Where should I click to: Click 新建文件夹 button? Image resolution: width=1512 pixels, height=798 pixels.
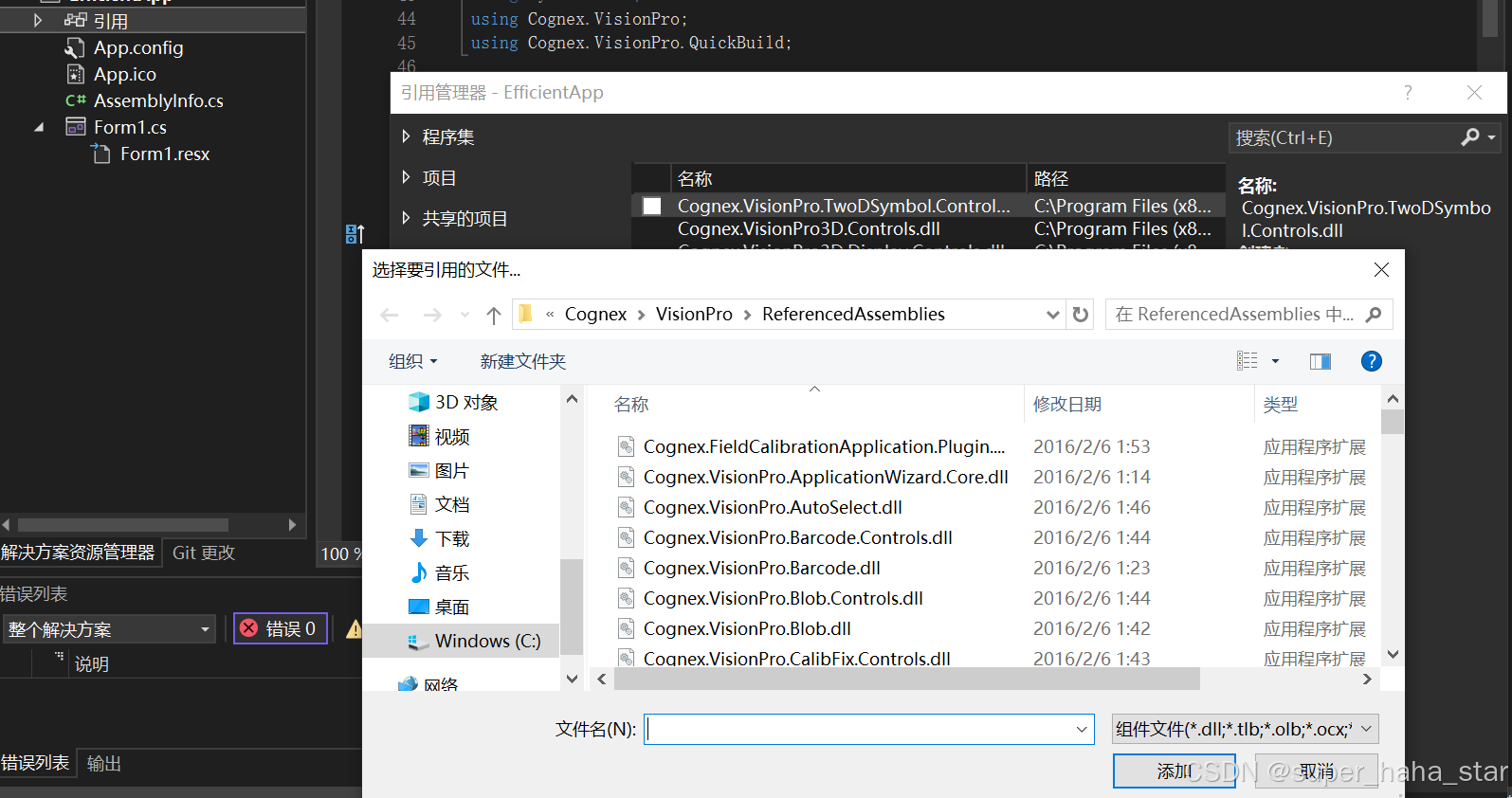[x=523, y=361]
